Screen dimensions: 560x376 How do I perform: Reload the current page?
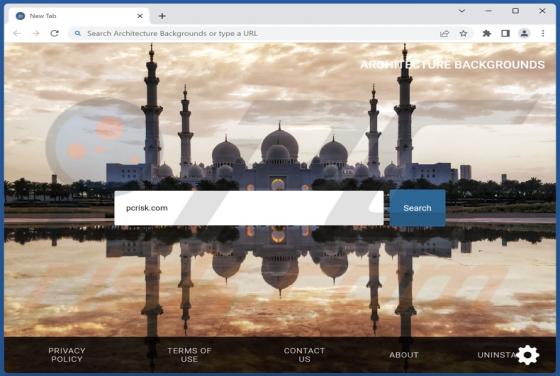click(54, 34)
